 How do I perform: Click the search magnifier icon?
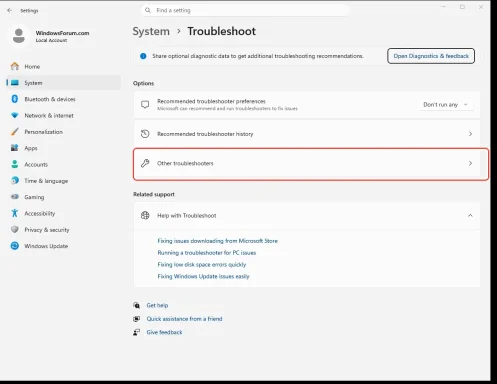point(148,10)
